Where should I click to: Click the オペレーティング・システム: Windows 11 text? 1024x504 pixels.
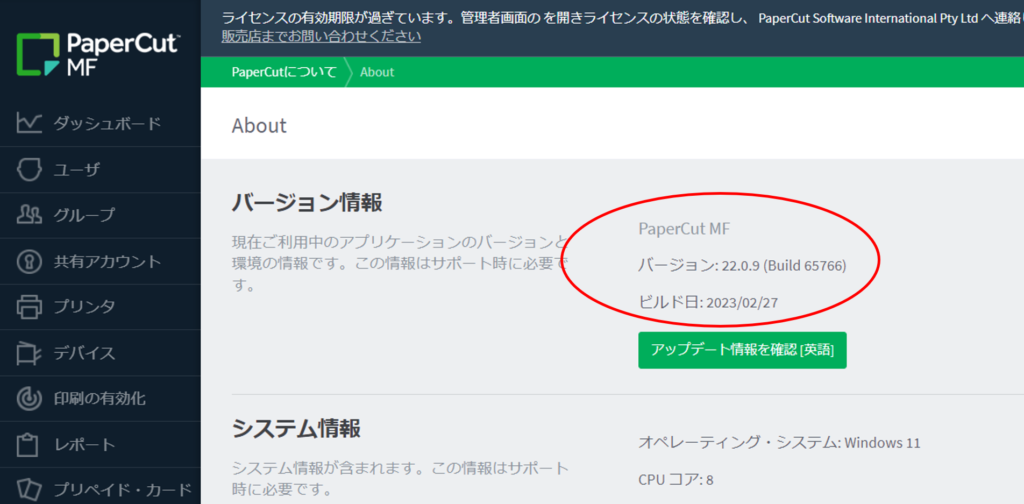(779, 443)
